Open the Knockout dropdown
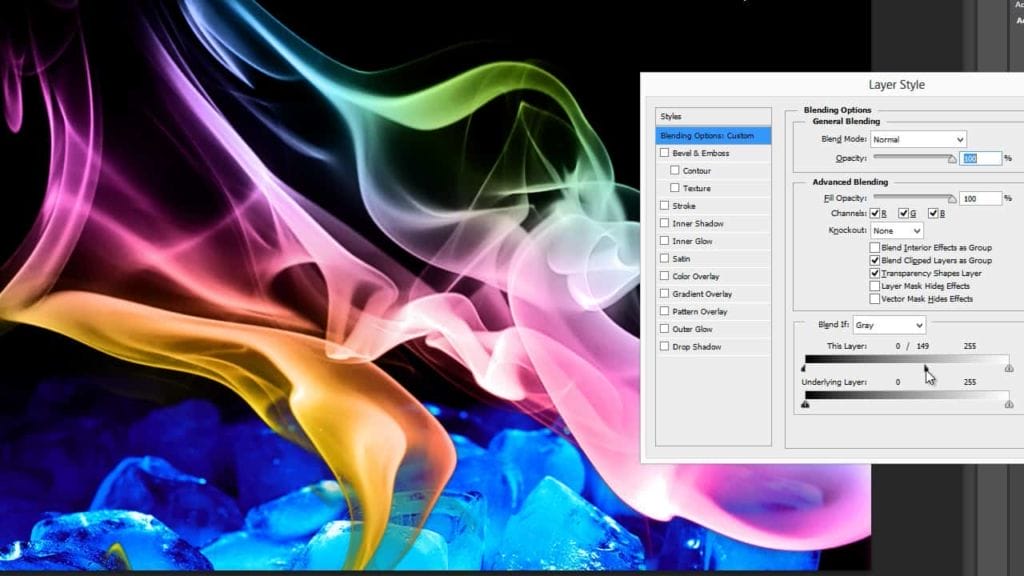Screen dimensions: 1024x576 coord(896,231)
